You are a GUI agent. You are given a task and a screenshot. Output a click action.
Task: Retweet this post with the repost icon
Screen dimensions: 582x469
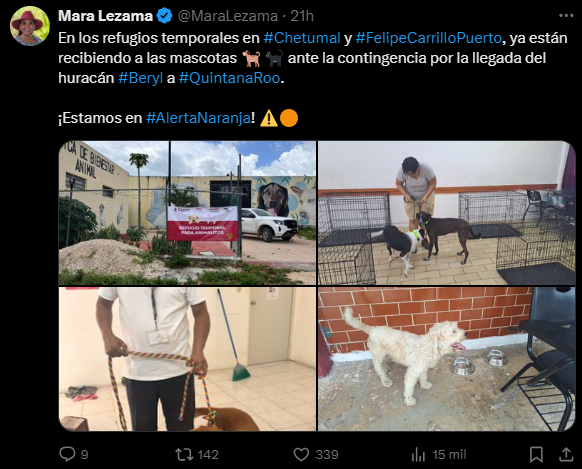point(184,454)
